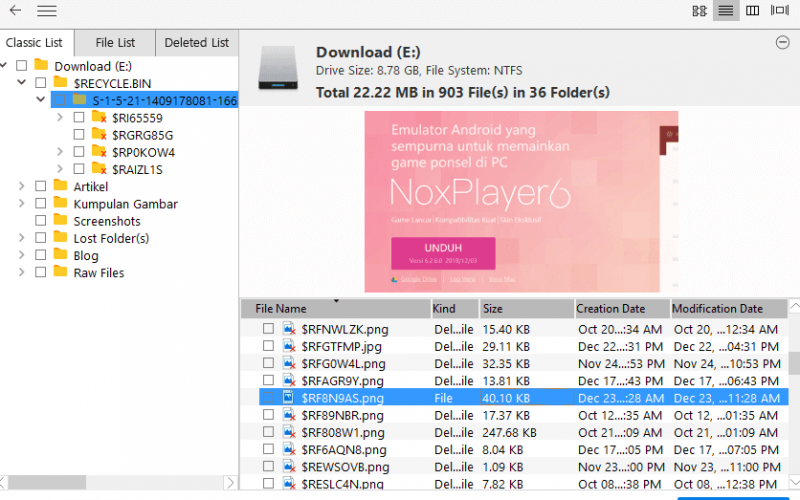This screenshot has width=800, height=500.
Task: Click the $RI65559 deleted folder icon
Action: tap(99, 117)
